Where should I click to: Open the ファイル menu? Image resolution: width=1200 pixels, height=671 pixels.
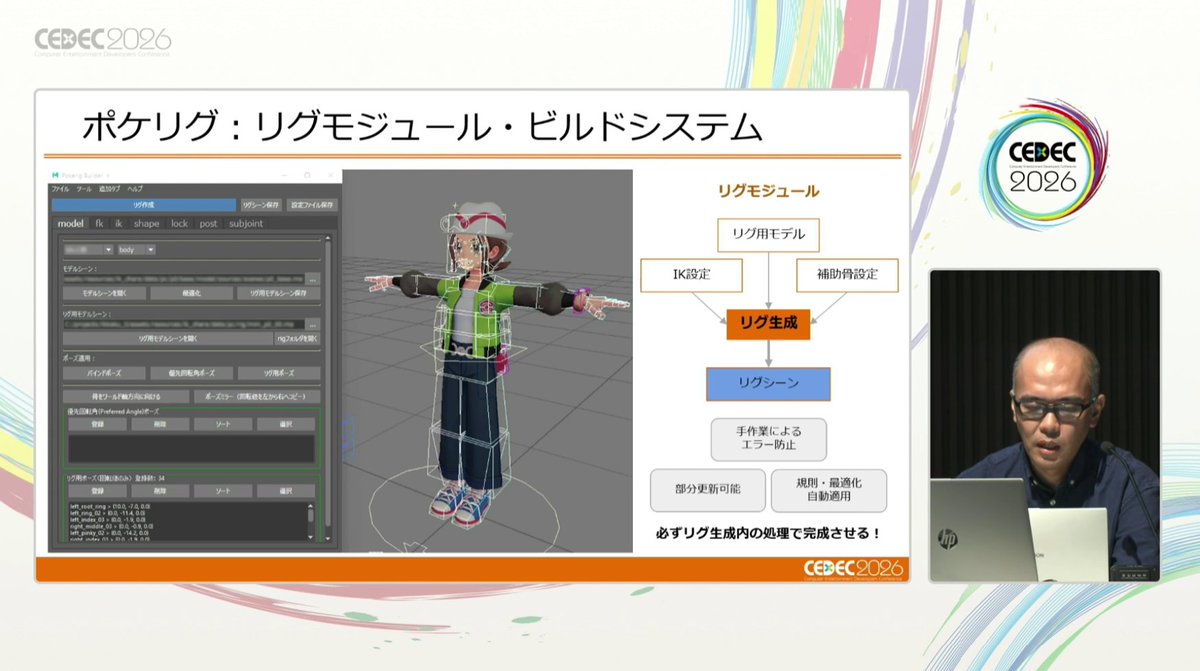coord(60,189)
